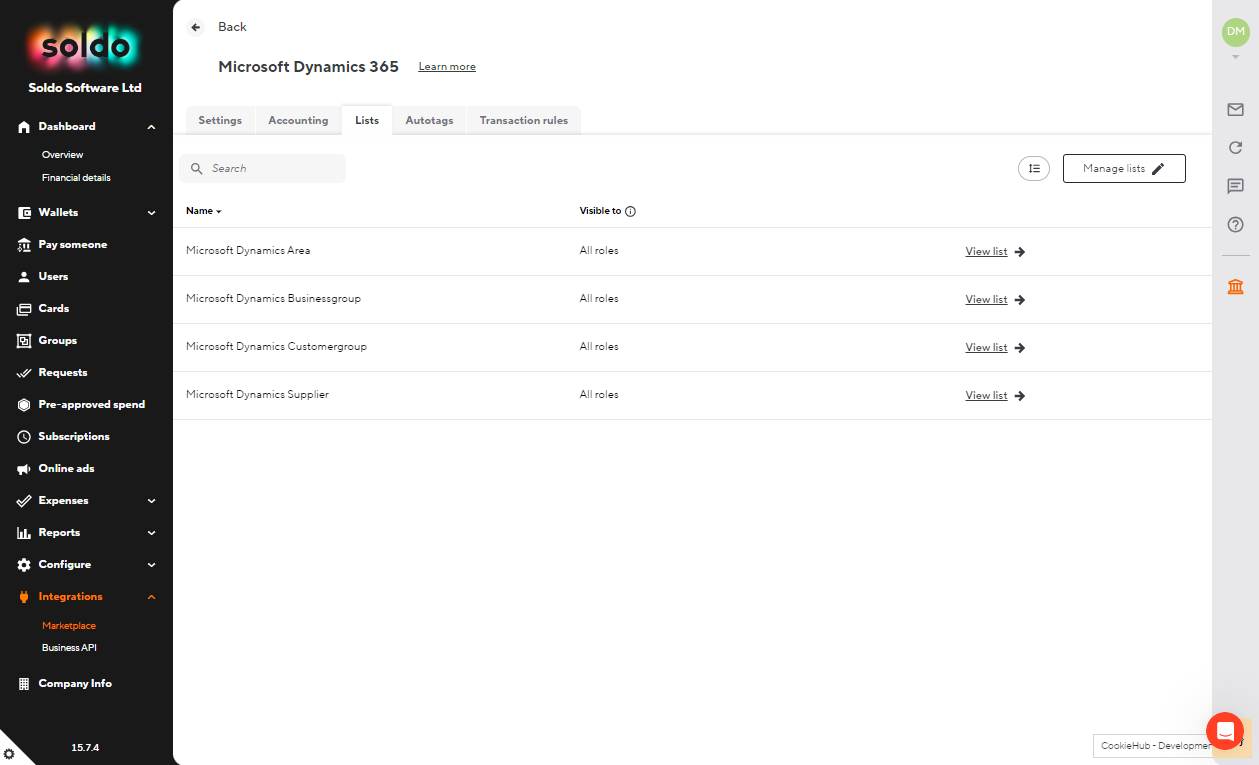Collapse the Integrations menu chevron

pos(151,597)
